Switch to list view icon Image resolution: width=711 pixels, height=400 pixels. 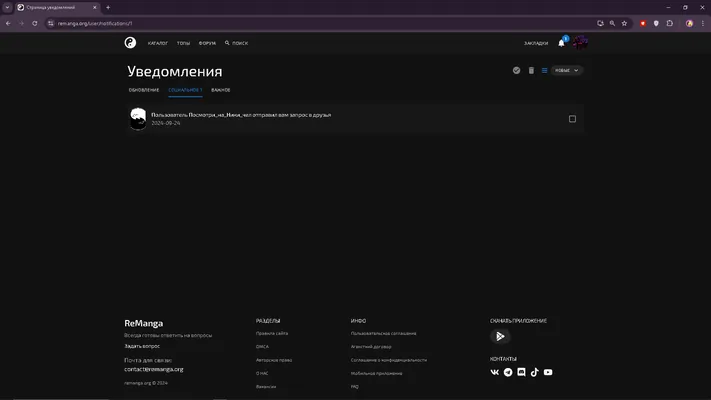click(x=545, y=70)
